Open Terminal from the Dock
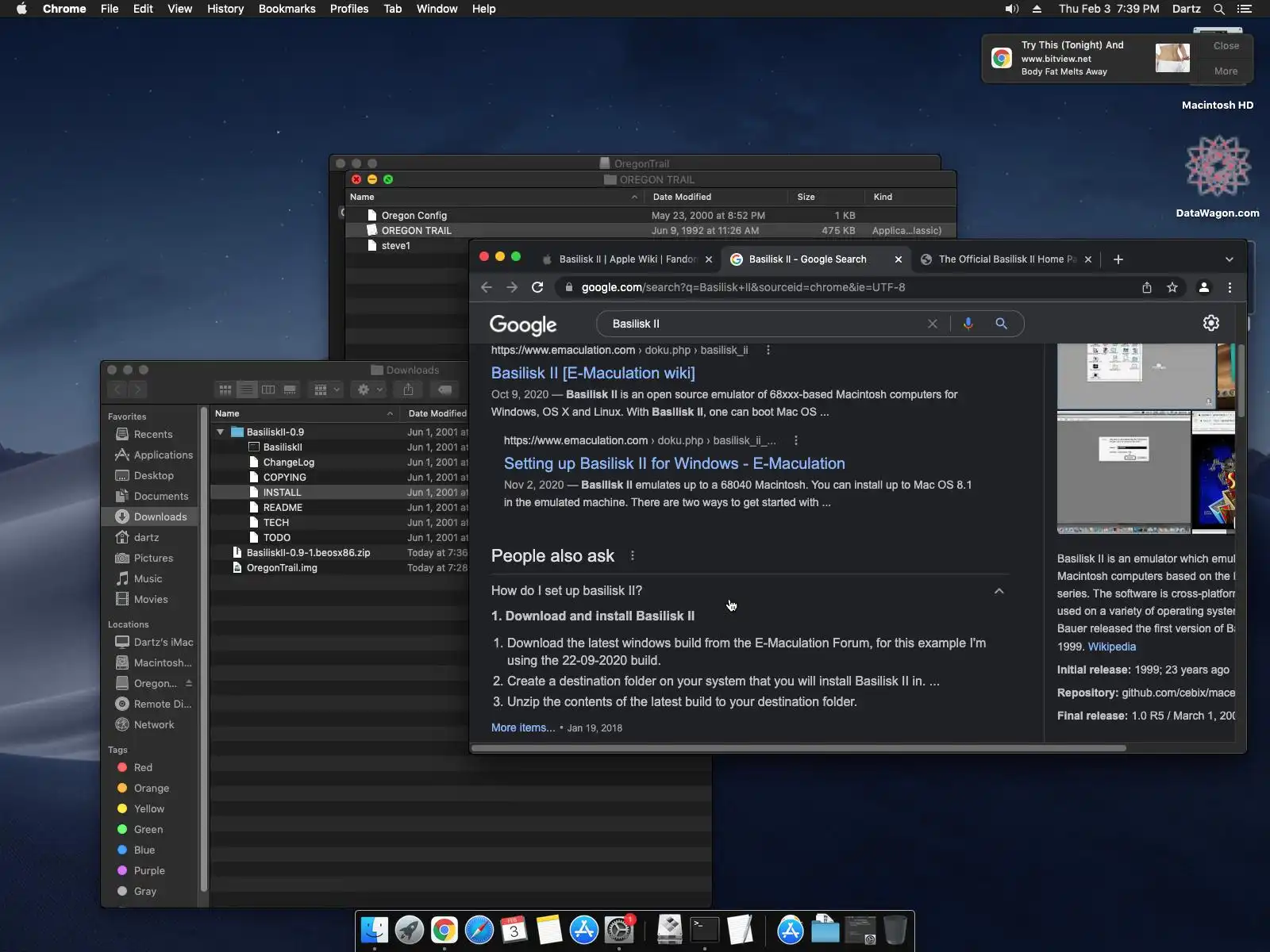1270x952 pixels. click(x=705, y=930)
